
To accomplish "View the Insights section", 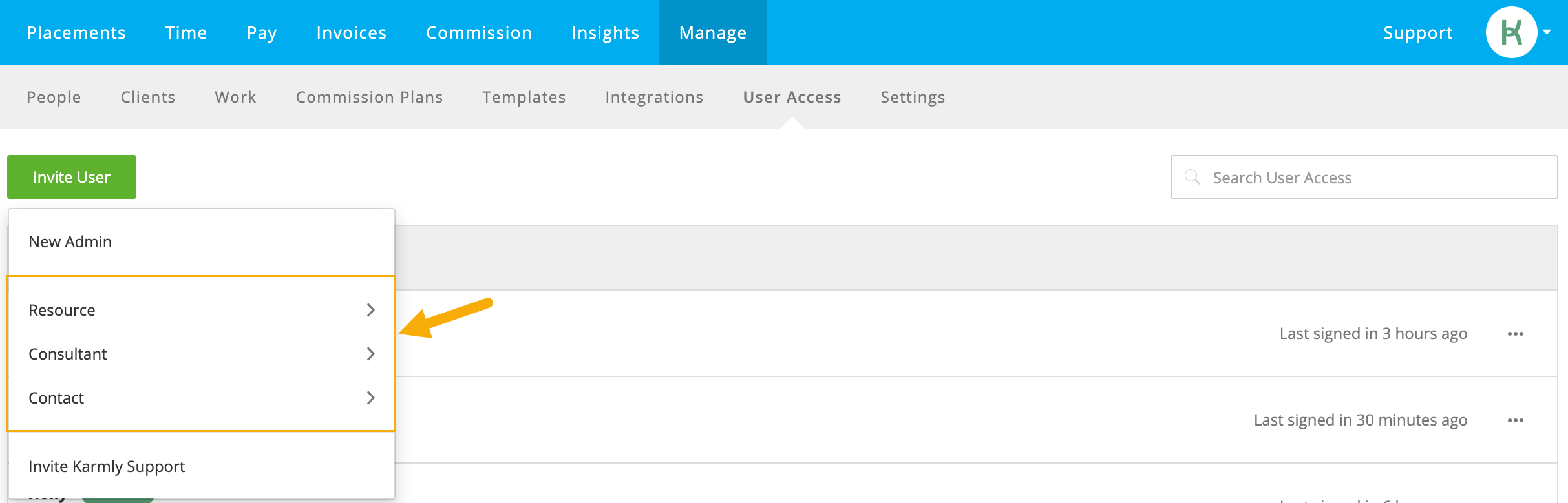I will 606,32.
